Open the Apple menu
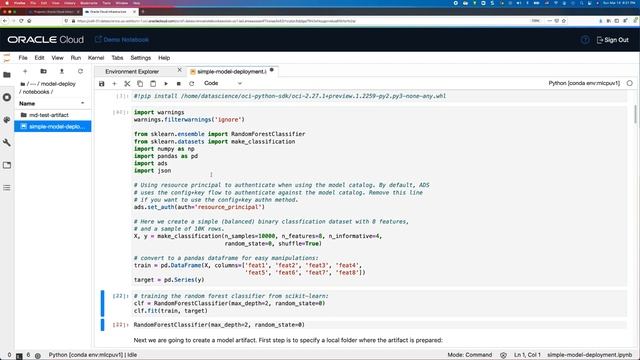 [x=7, y=3]
